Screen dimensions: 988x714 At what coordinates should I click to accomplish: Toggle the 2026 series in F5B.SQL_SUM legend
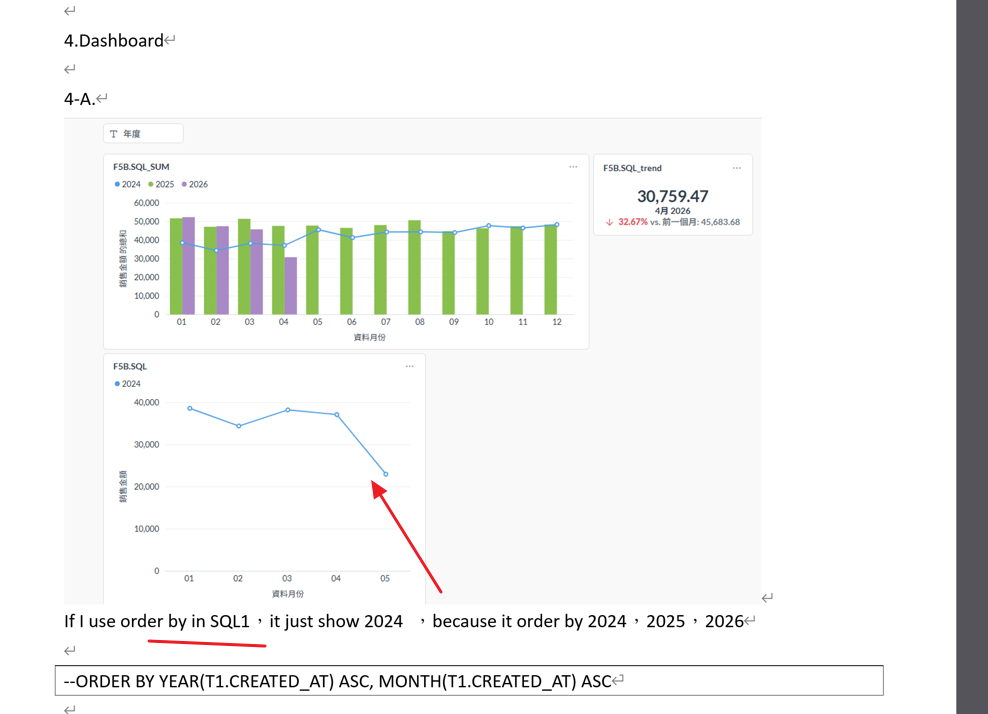tap(195, 184)
